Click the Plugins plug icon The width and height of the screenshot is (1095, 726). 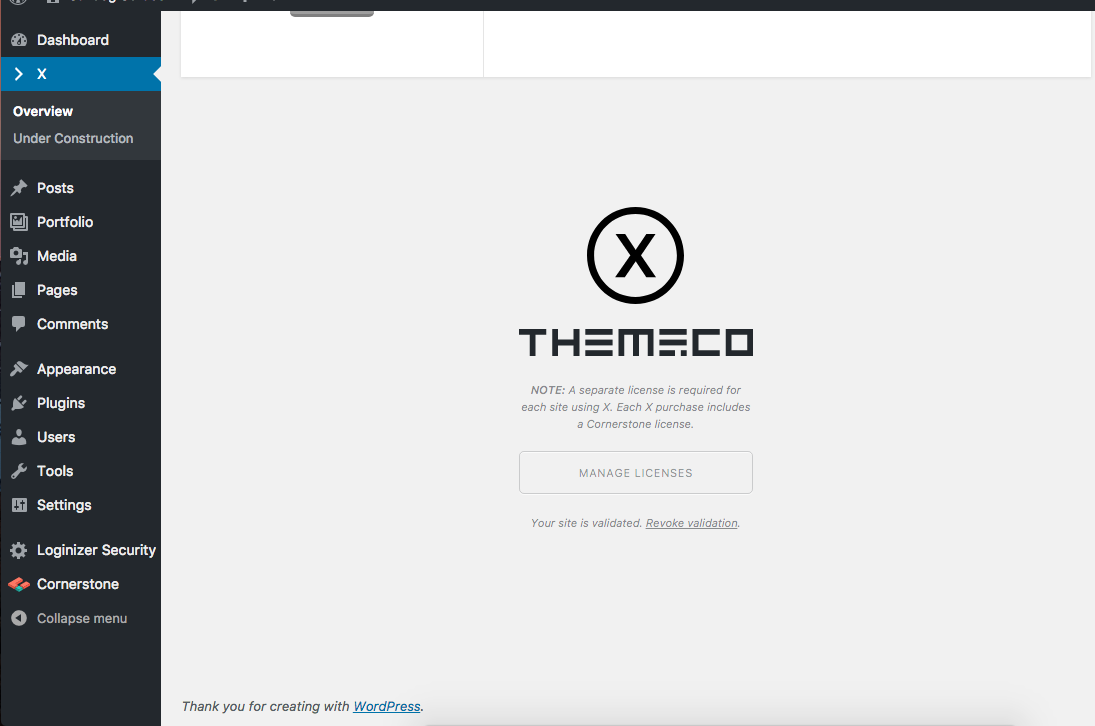[19, 403]
